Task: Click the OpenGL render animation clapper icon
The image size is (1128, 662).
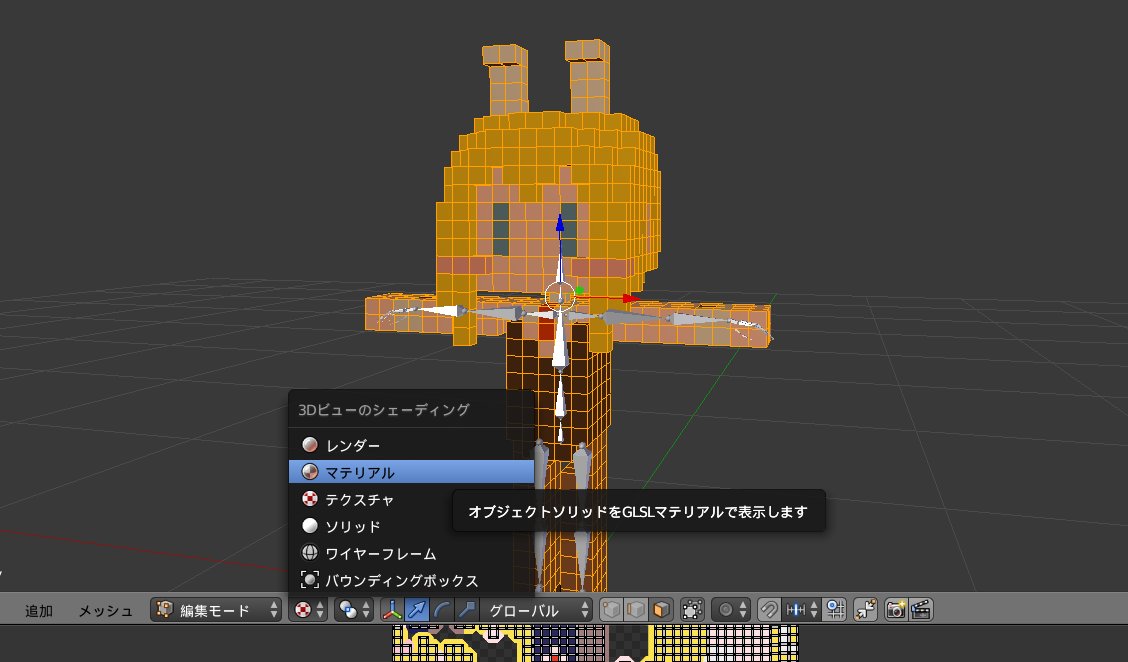Action: 922,610
